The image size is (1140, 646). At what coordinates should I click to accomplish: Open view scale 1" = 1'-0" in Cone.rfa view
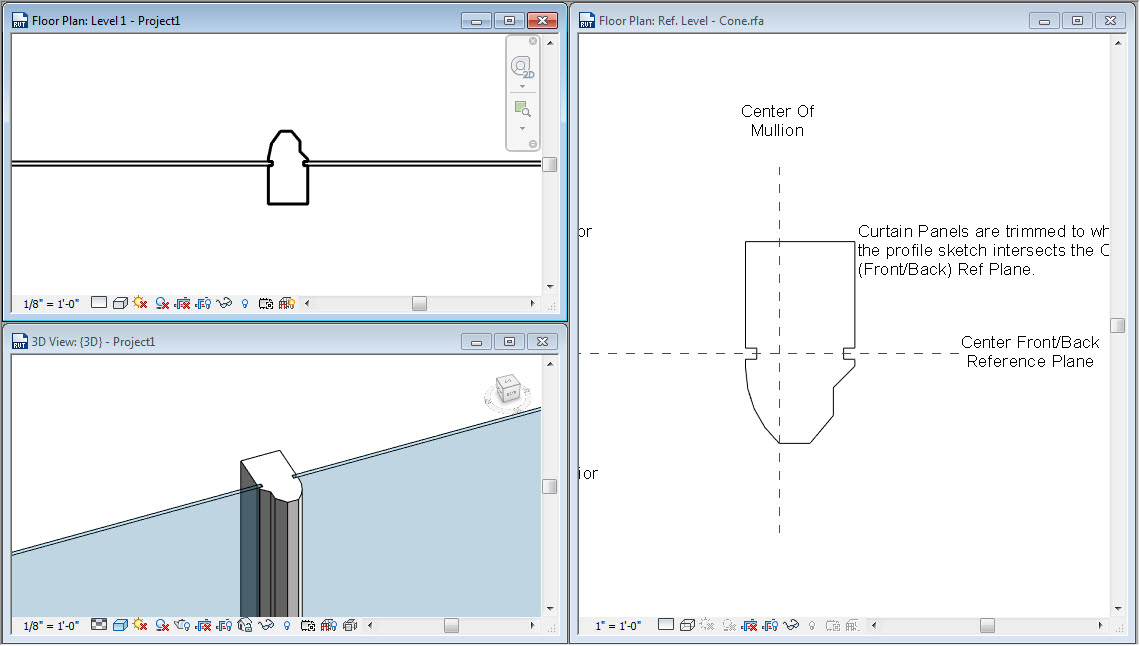coord(618,626)
